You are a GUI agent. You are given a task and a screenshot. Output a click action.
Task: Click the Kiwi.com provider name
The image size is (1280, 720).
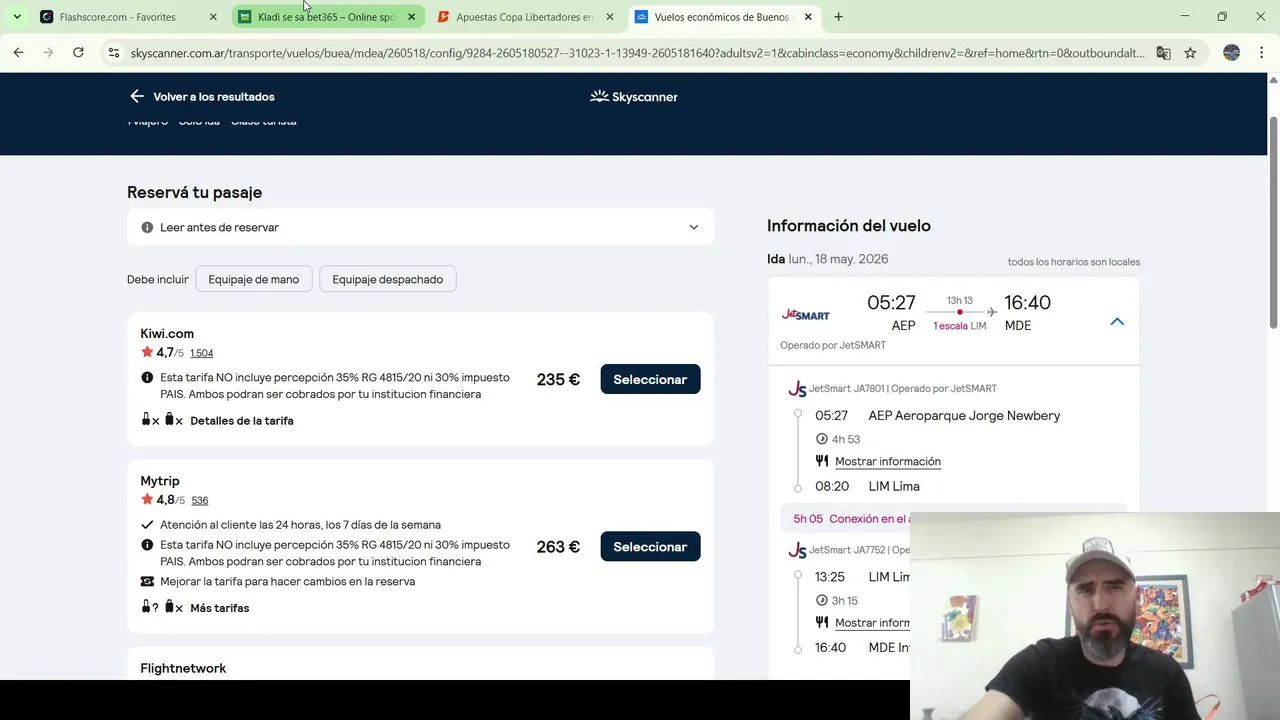(167, 333)
